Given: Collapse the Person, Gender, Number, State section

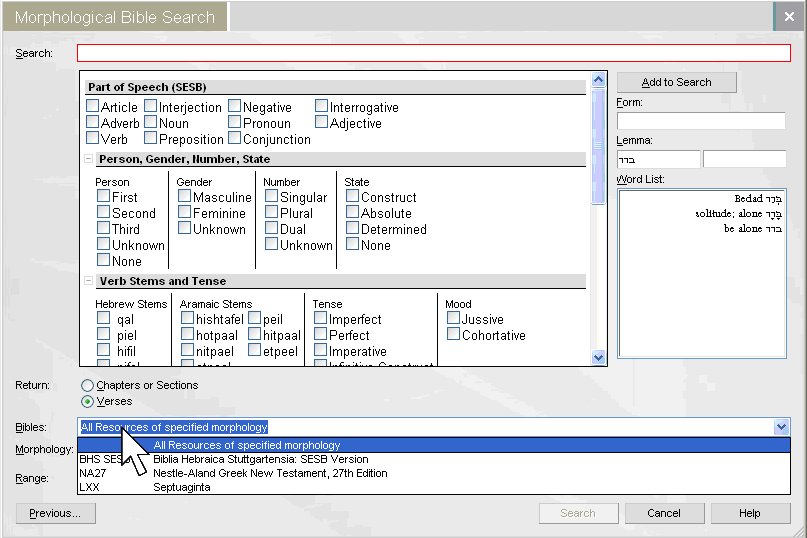Looking at the screenshot, I should 89,159.
